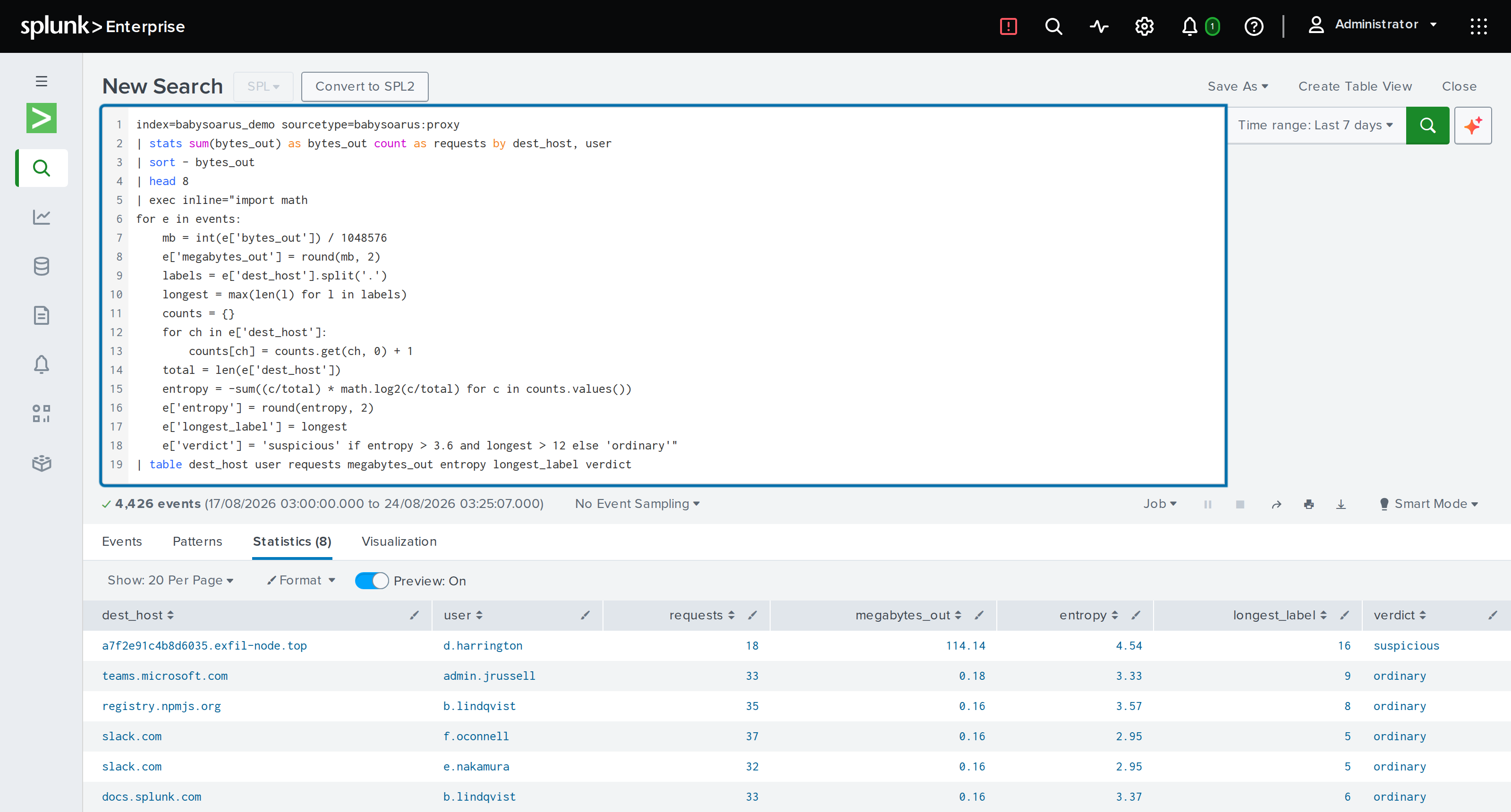
Task: Sort by requests column header
Action: [x=702, y=615]
